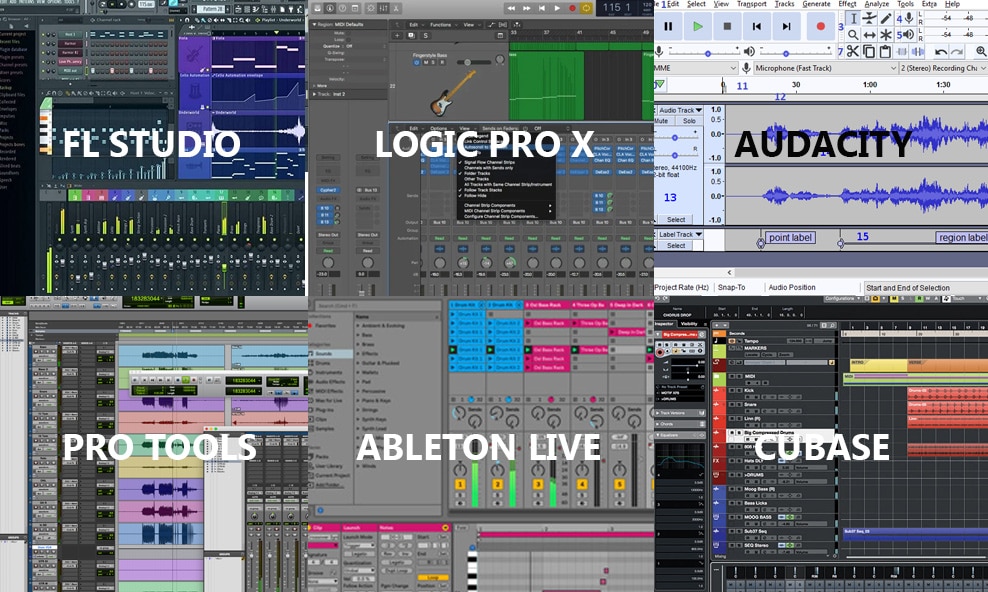Viewport: 988px width, 592px height.
Task: Click Silence Audio icon in Audacity toolbar
Action: pos(918,52)
